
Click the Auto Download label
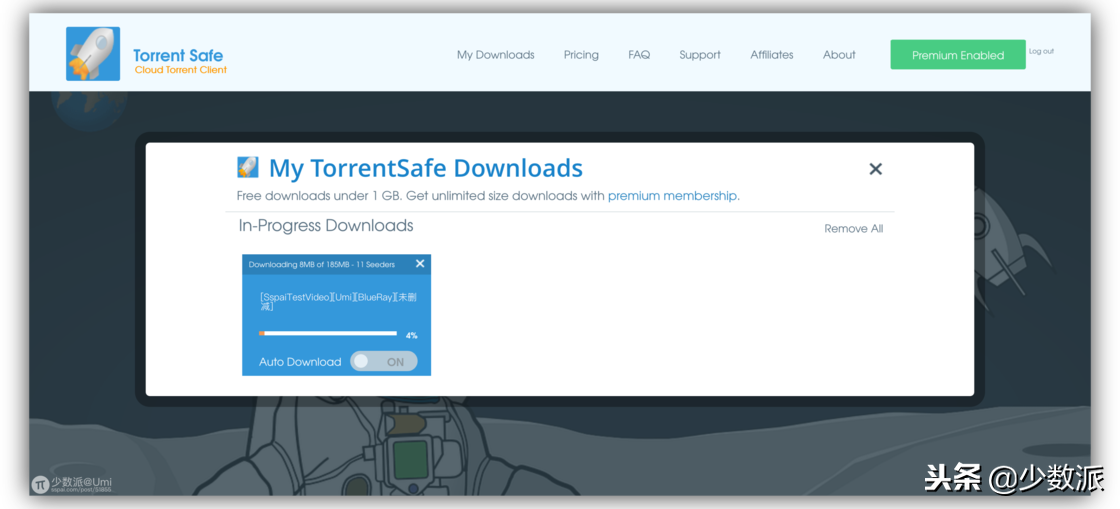coord(300,362)
